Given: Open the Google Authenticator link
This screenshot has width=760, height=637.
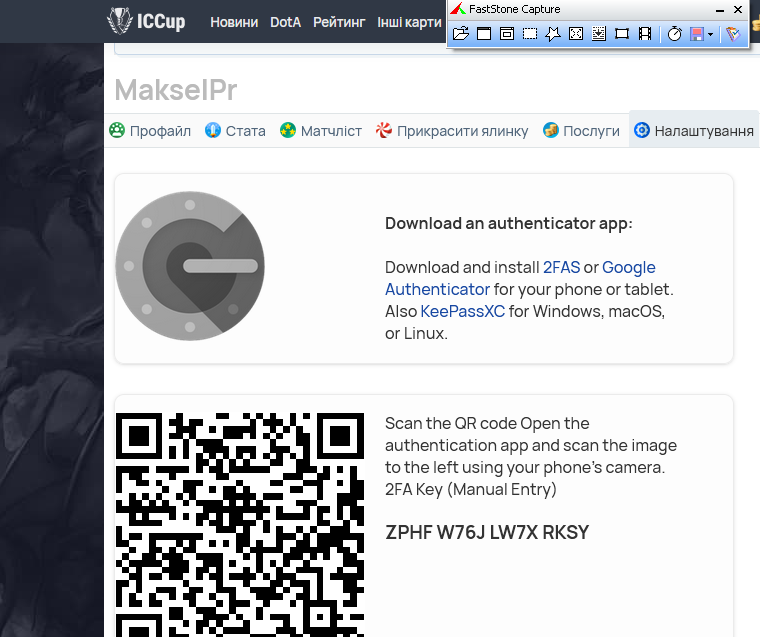Looking at the screenshot, I should (629, 268).
